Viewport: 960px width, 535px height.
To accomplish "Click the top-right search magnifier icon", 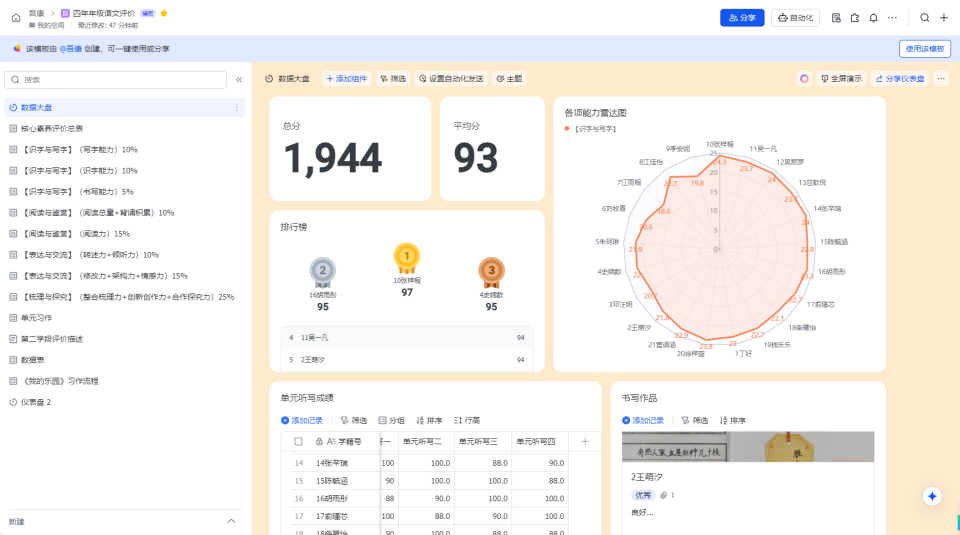I will click(x=925, y=18).
